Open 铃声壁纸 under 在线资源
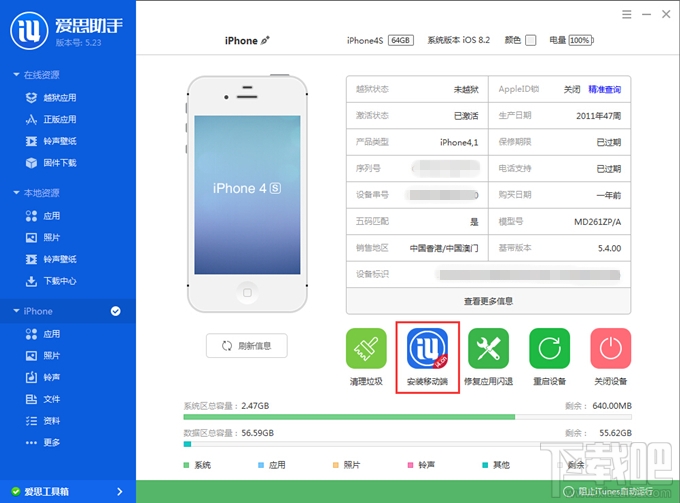This screenshot has width=680, height=503. coord(51,141)
